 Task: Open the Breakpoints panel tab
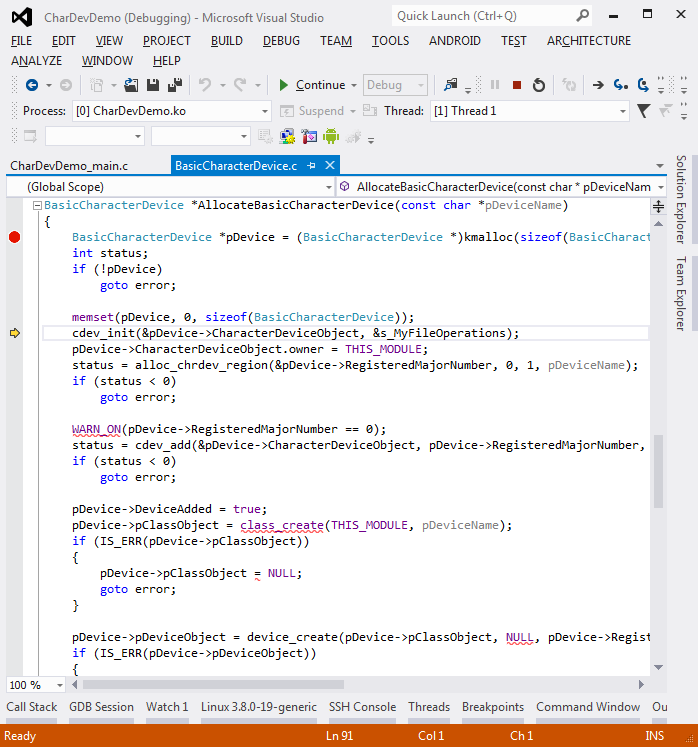(x=493, y=707)
